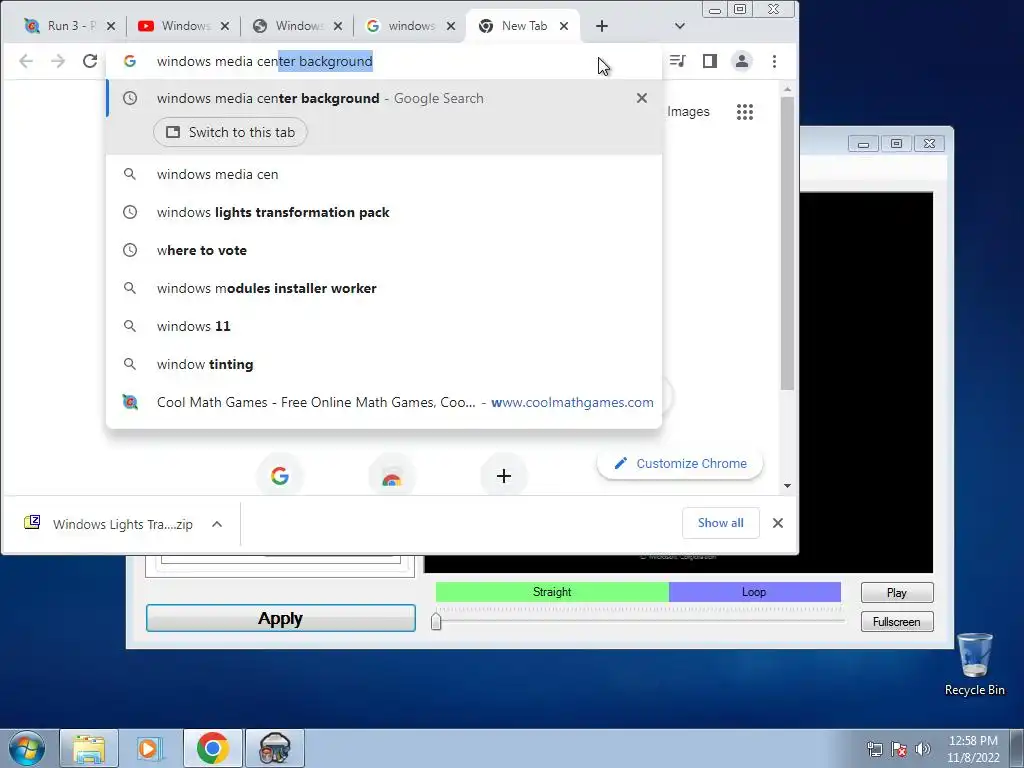This screenshot has width=1024, height=768.
Task: Open the Chrome profile avatar menu
Action: click(742, 61)
